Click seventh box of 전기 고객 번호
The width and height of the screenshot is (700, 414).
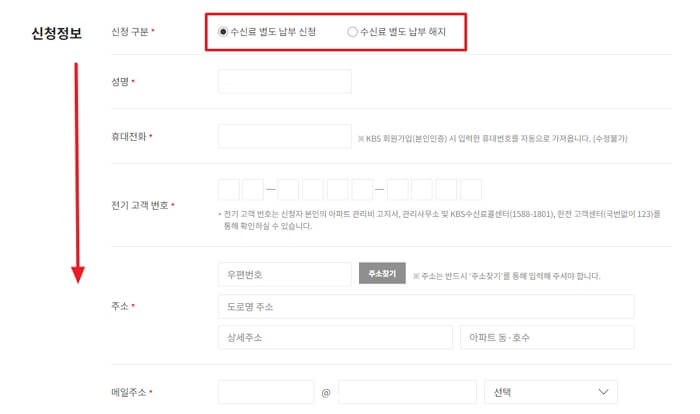[x=398, y=189]
